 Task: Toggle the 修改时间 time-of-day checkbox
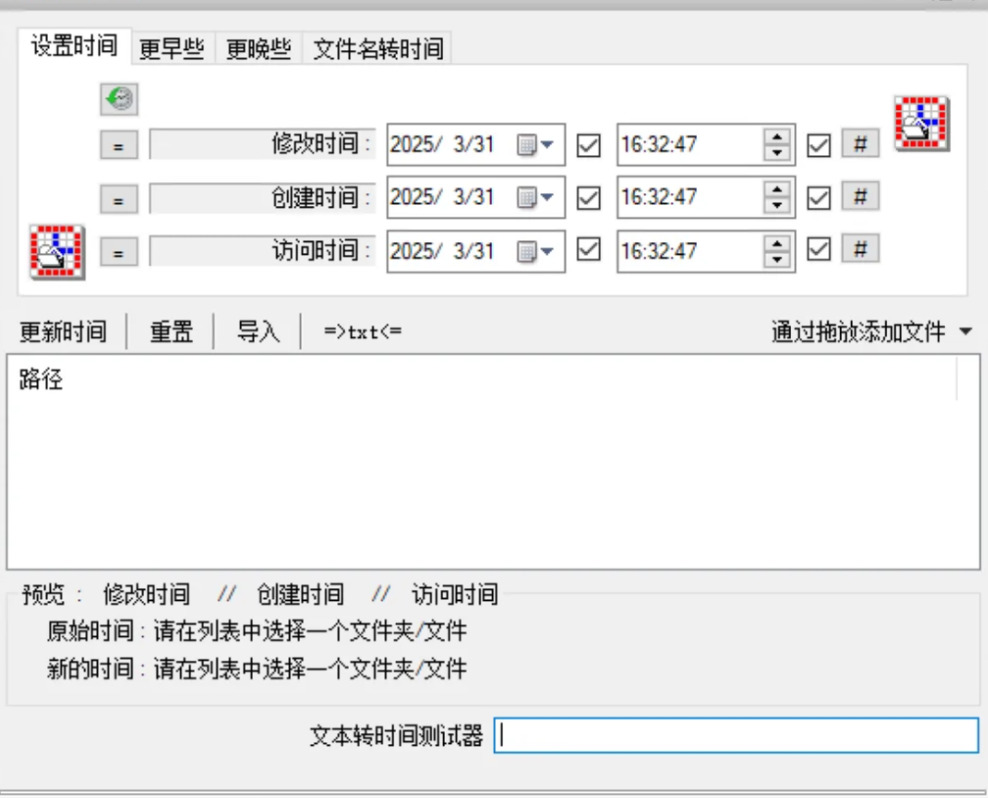pyautogui.click(x=819, y=146)
